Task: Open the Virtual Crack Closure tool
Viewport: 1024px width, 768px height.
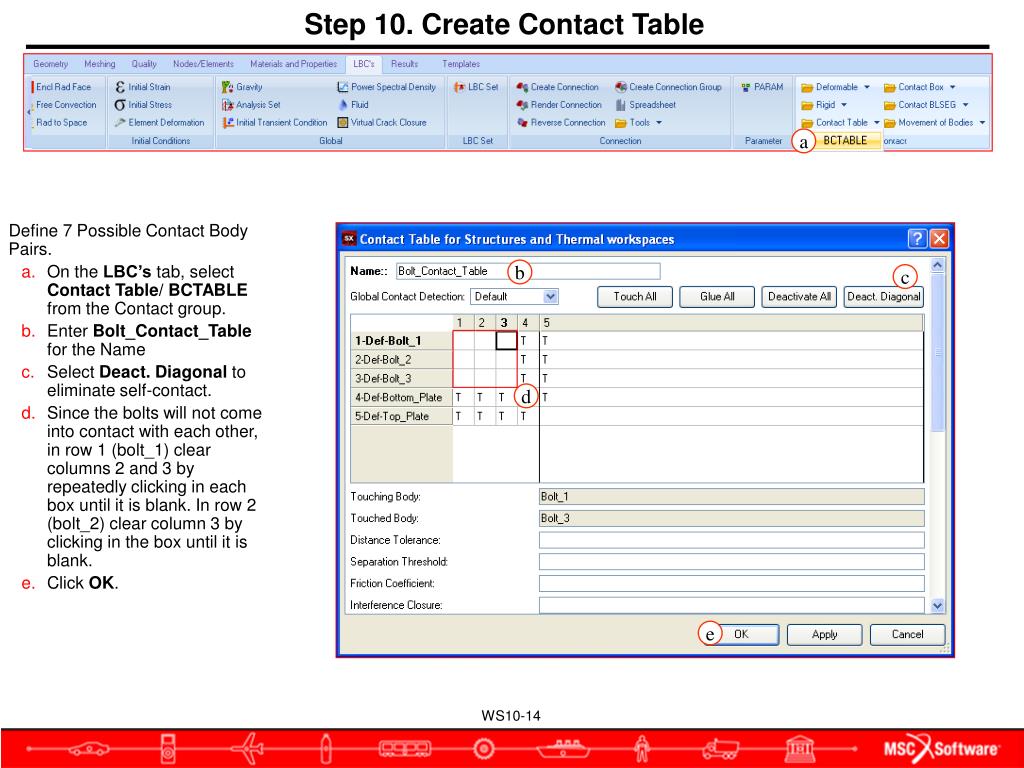Action: pos(381,123)
